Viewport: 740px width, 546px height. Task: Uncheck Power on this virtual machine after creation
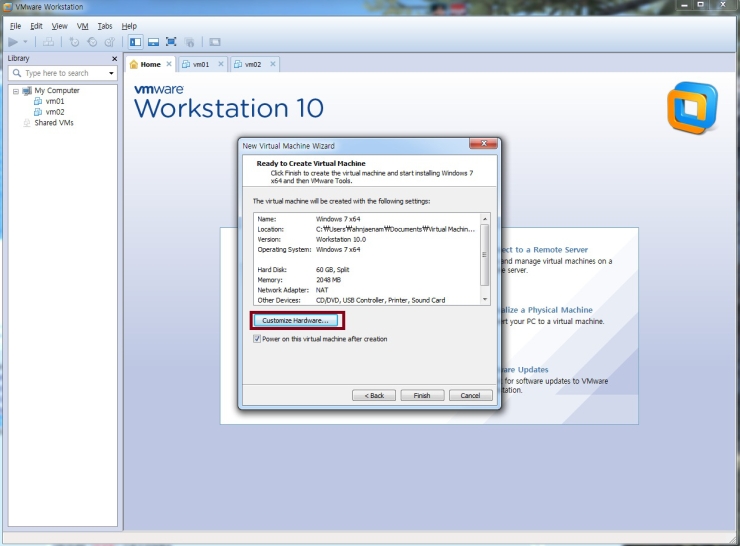[x=257, y=339]
